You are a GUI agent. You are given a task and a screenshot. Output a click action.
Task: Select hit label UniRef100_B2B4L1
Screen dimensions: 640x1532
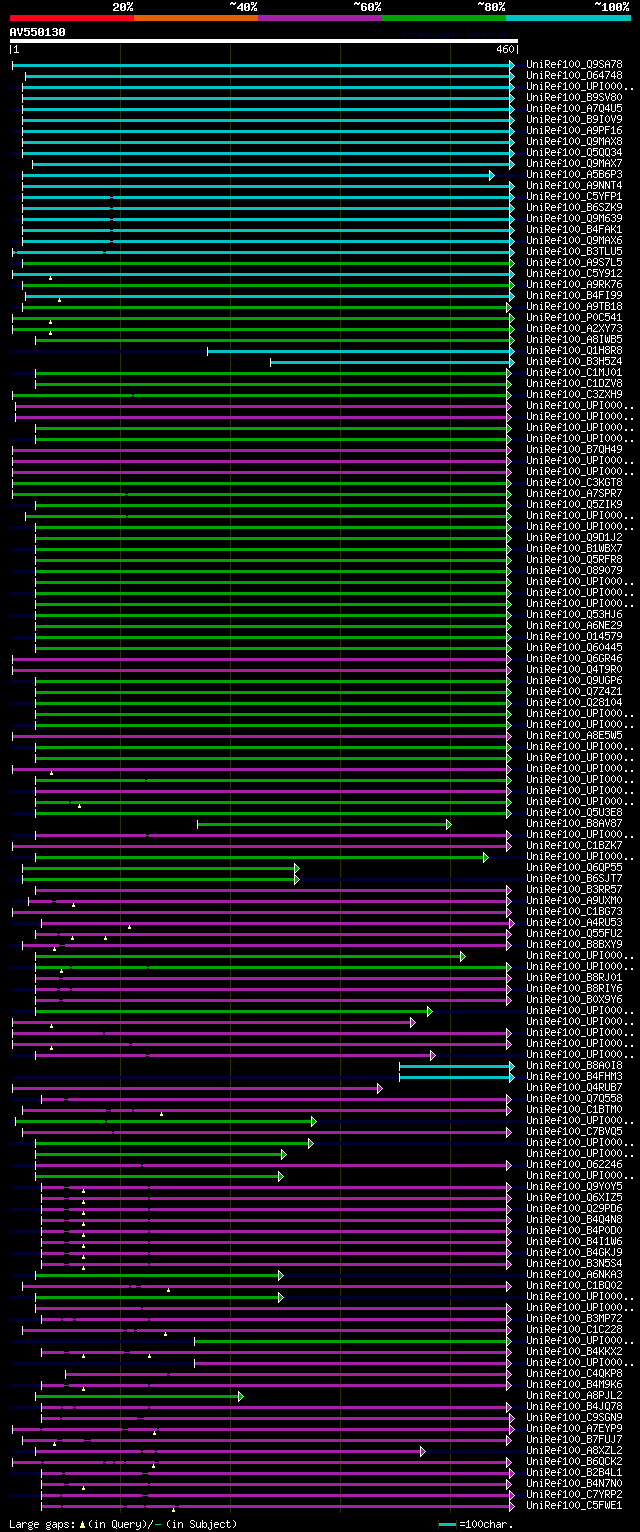[574, 1472]
